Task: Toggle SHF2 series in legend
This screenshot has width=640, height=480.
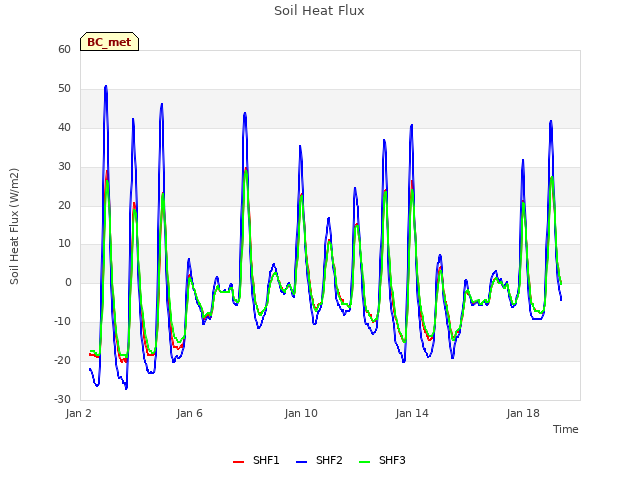Action: click(x=319, y=460)
